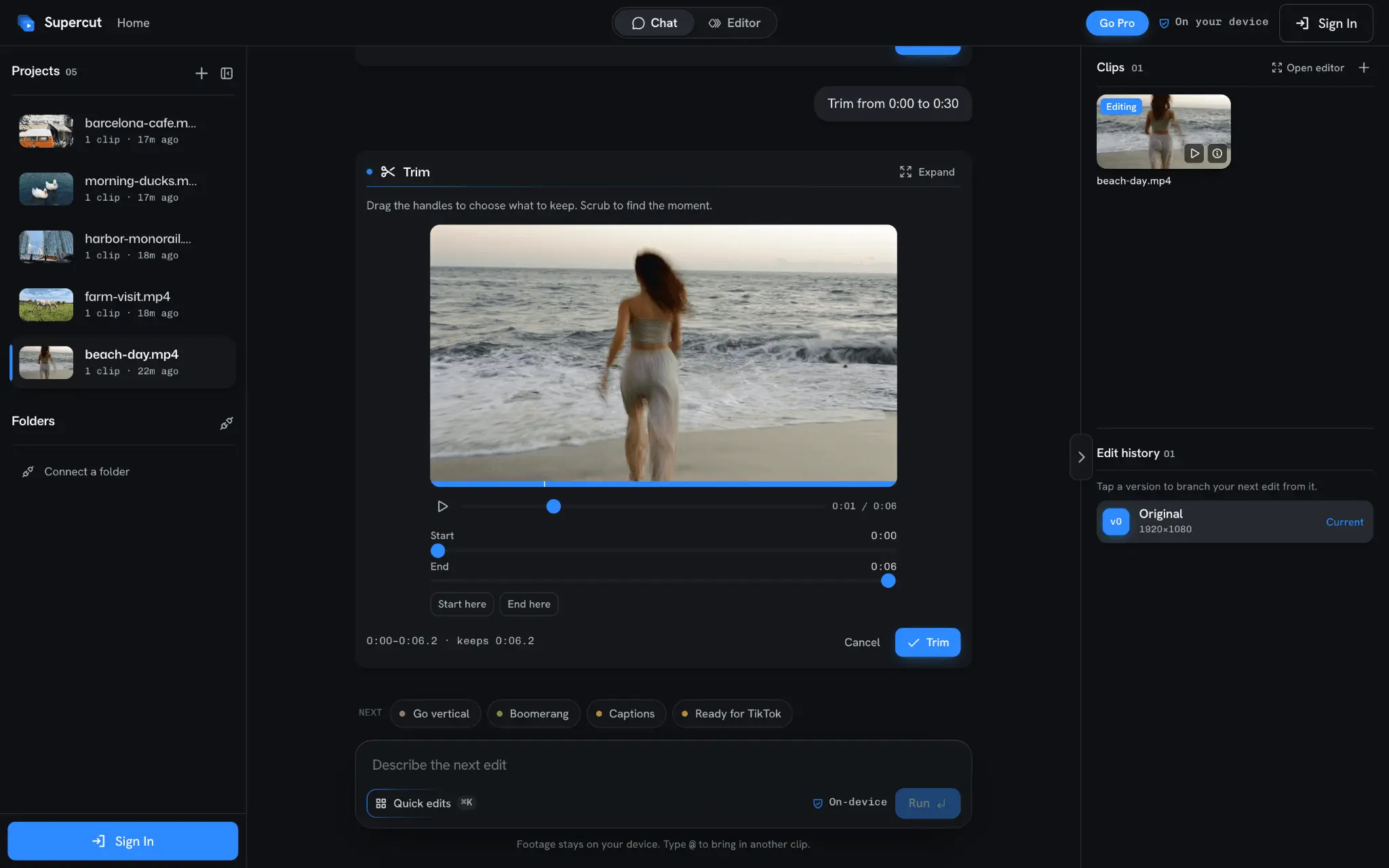1389x868 pixels.
Task: Open the barcelona-cafe project
Action: coord(123,131)
